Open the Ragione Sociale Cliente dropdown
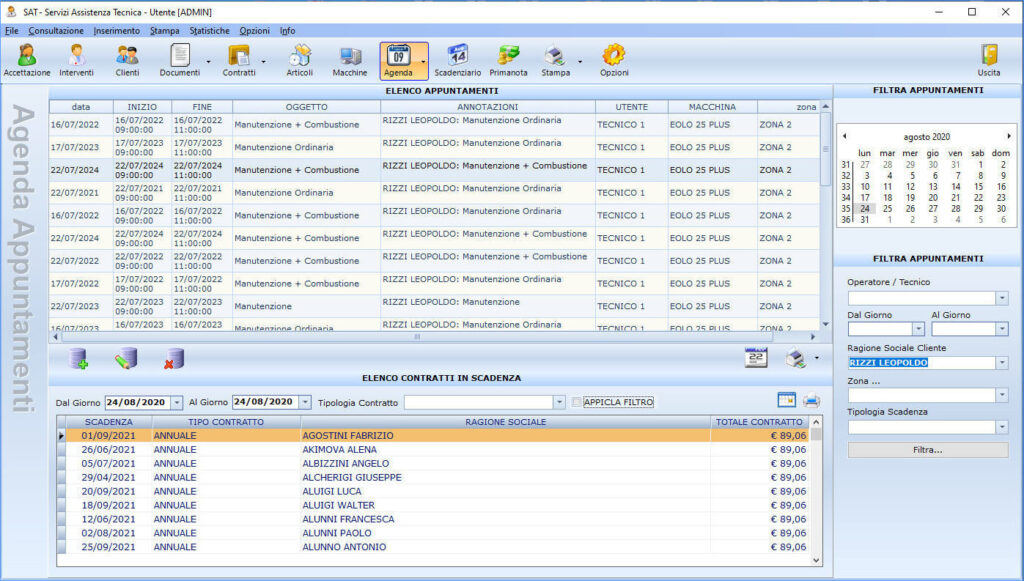 1002,362
